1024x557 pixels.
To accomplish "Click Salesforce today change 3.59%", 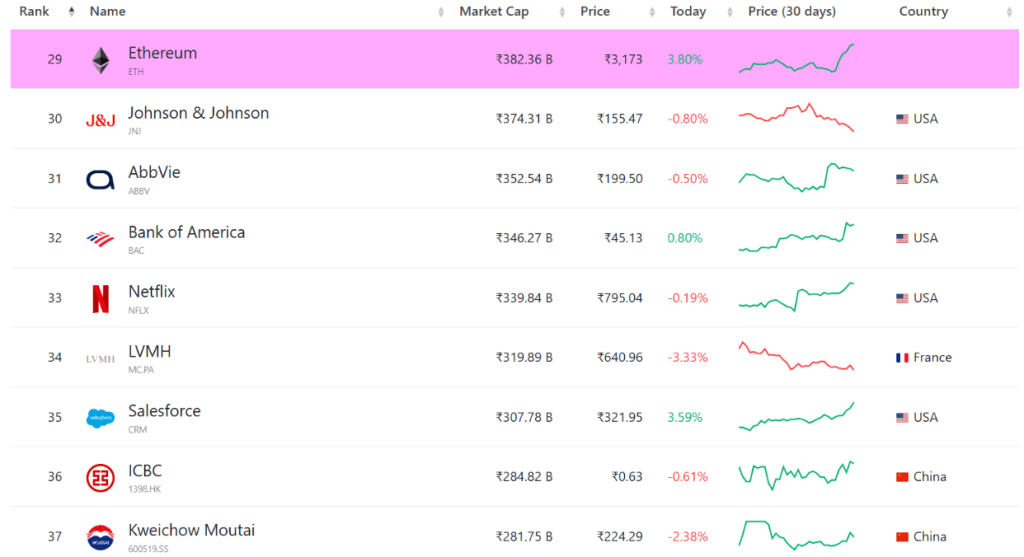I will point(685,417).
